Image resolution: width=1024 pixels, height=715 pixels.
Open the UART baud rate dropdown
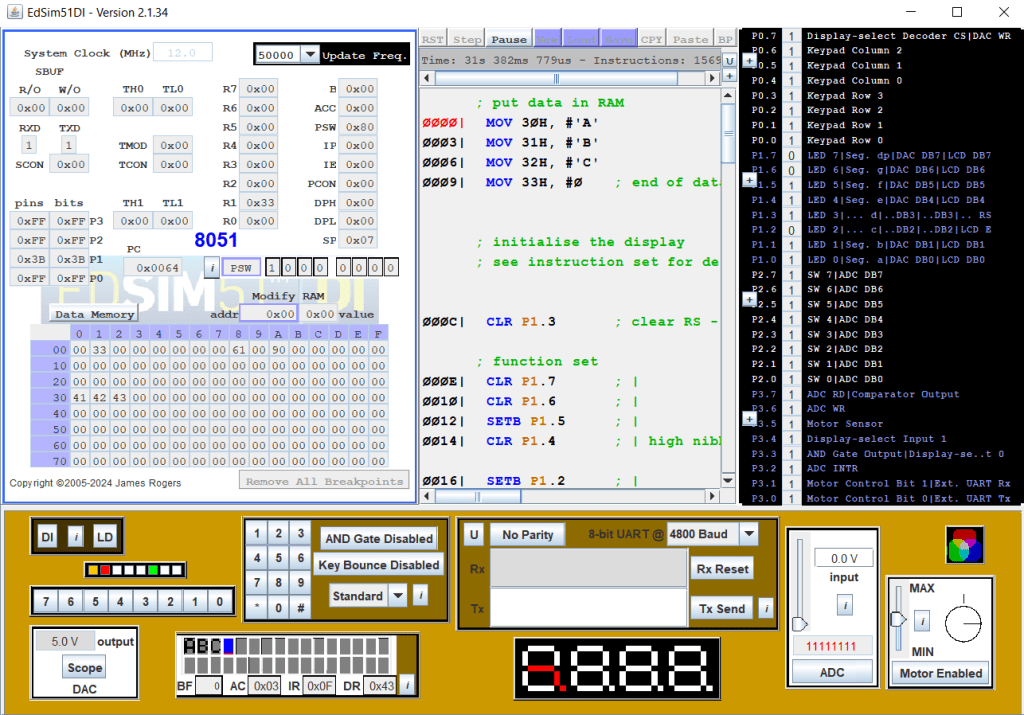tap(748, 534)
